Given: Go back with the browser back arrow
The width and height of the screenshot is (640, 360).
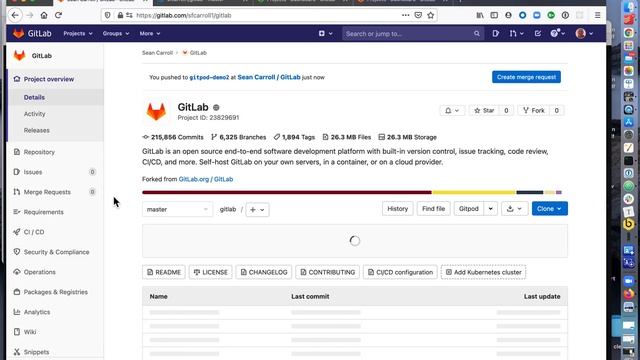Looking at the screenshot, I should point(15,15).
